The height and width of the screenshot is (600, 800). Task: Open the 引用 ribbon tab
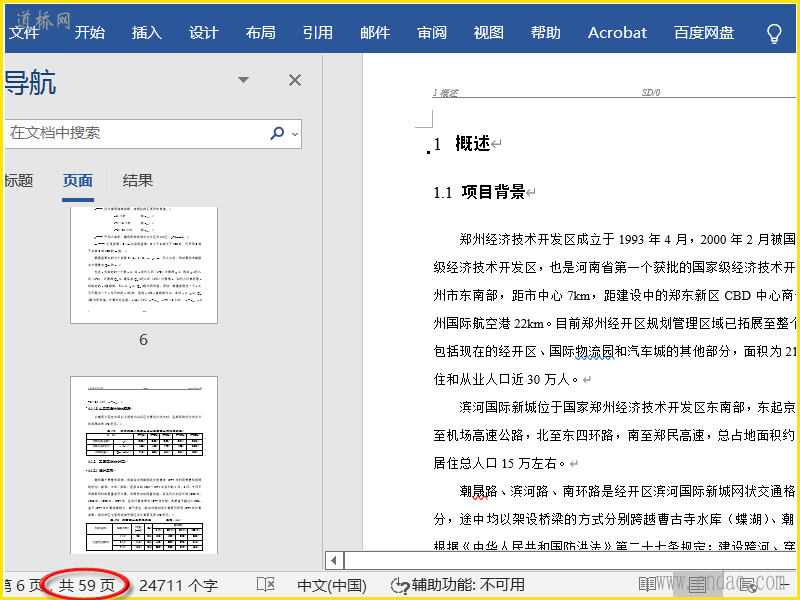click(318, 33)
